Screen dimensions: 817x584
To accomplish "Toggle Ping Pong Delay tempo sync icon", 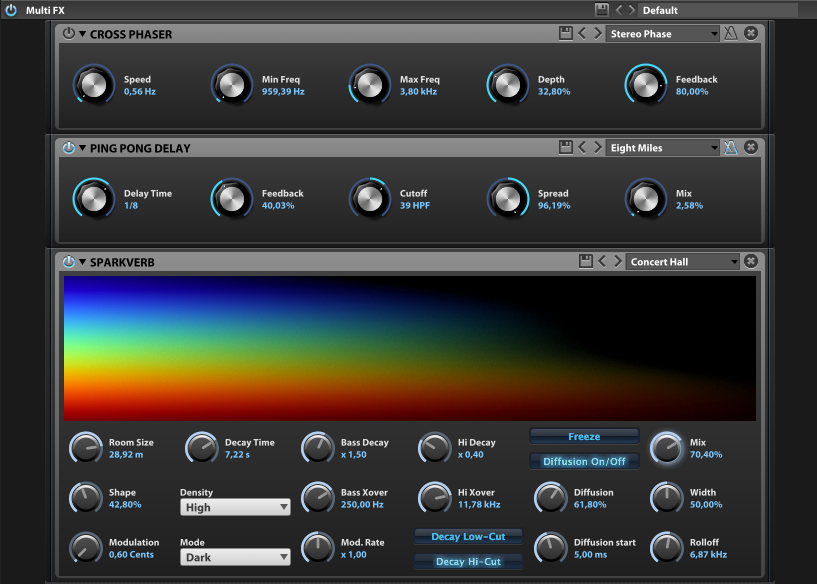I will click(x=731, y=147).
